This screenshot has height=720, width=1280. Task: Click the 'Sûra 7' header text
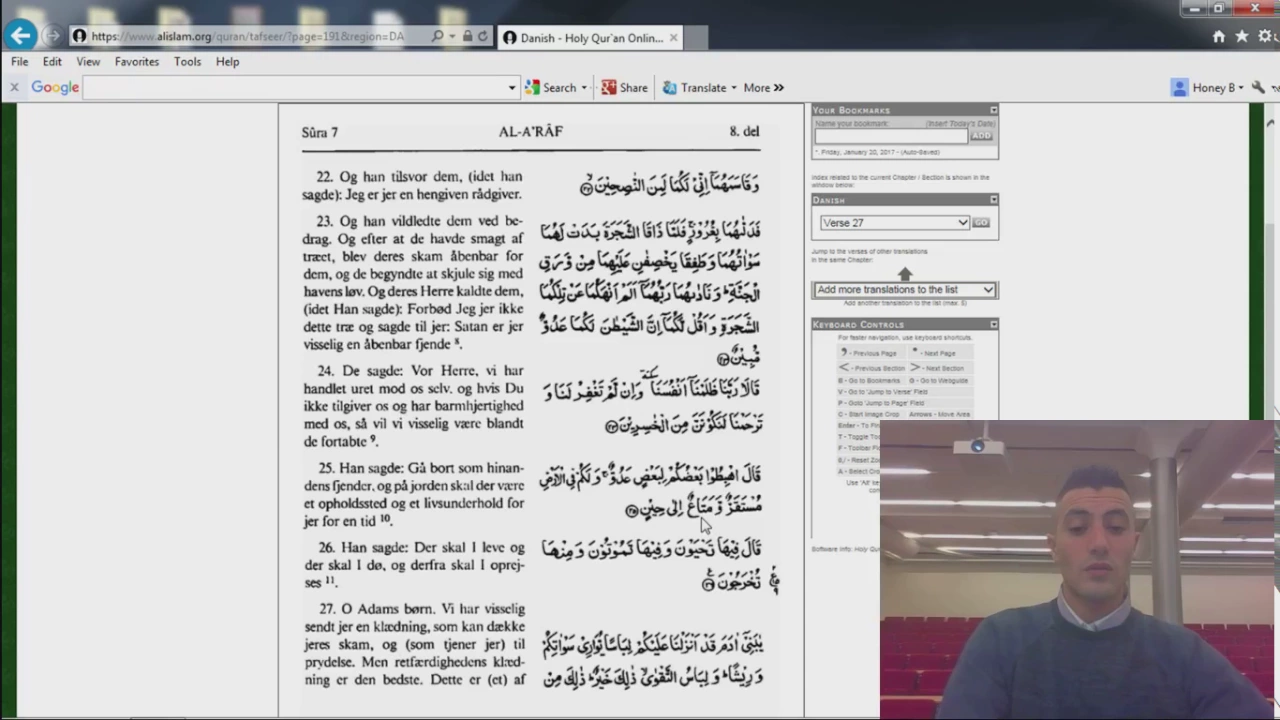click(320, 132)
